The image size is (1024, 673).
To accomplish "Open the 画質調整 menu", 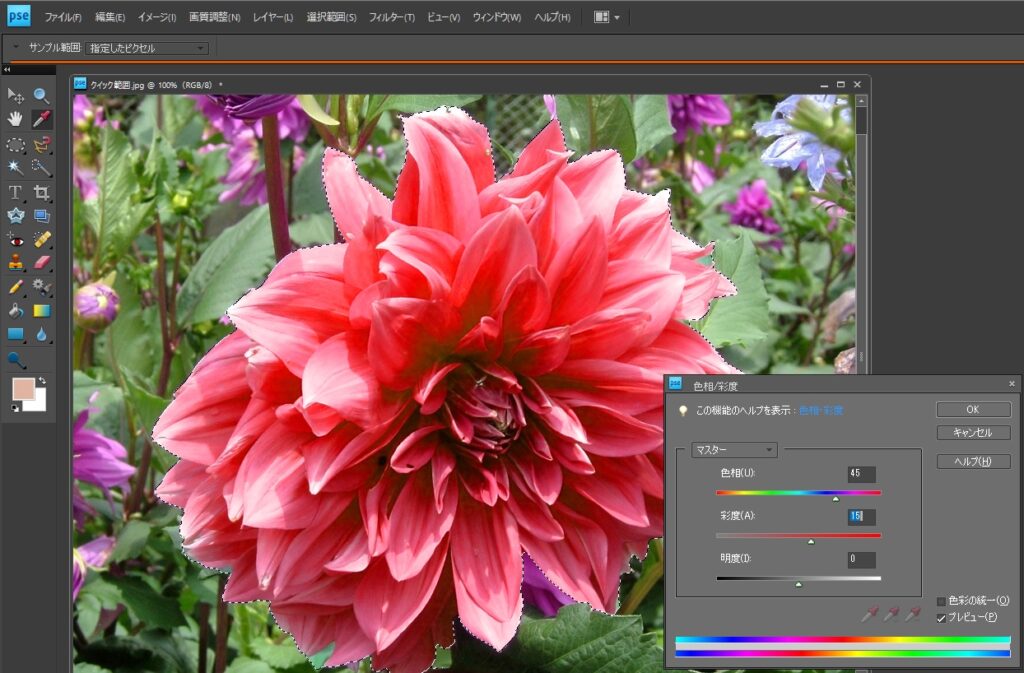I will tap(214, 17).
